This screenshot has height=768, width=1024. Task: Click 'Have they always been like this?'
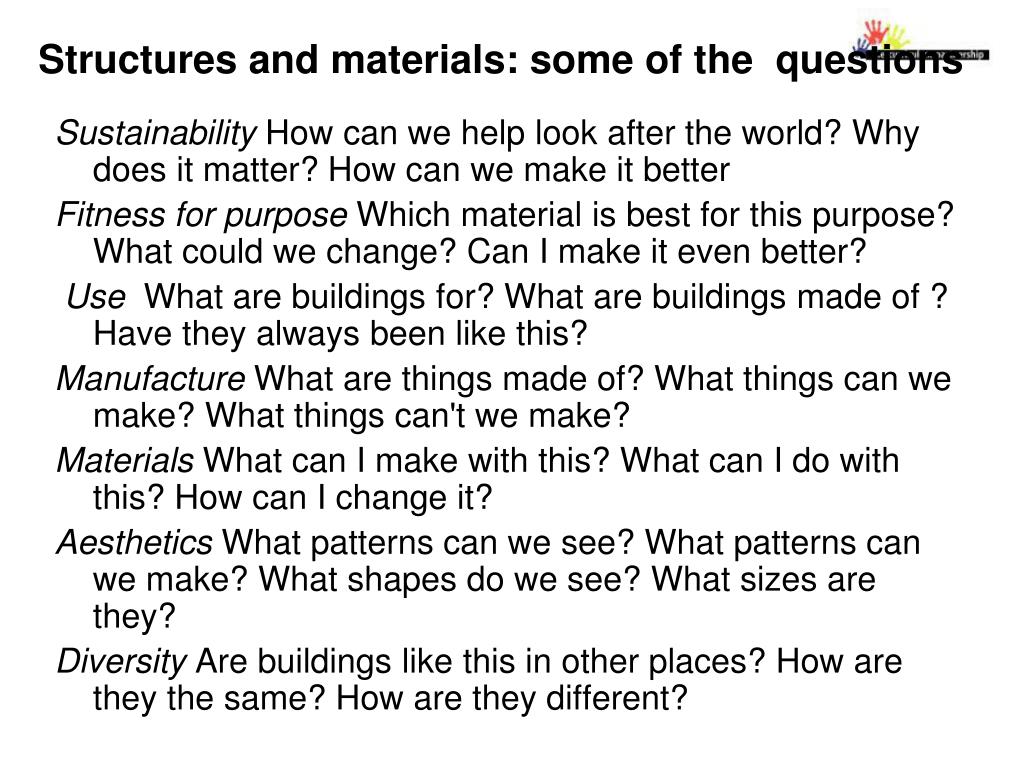340,334
